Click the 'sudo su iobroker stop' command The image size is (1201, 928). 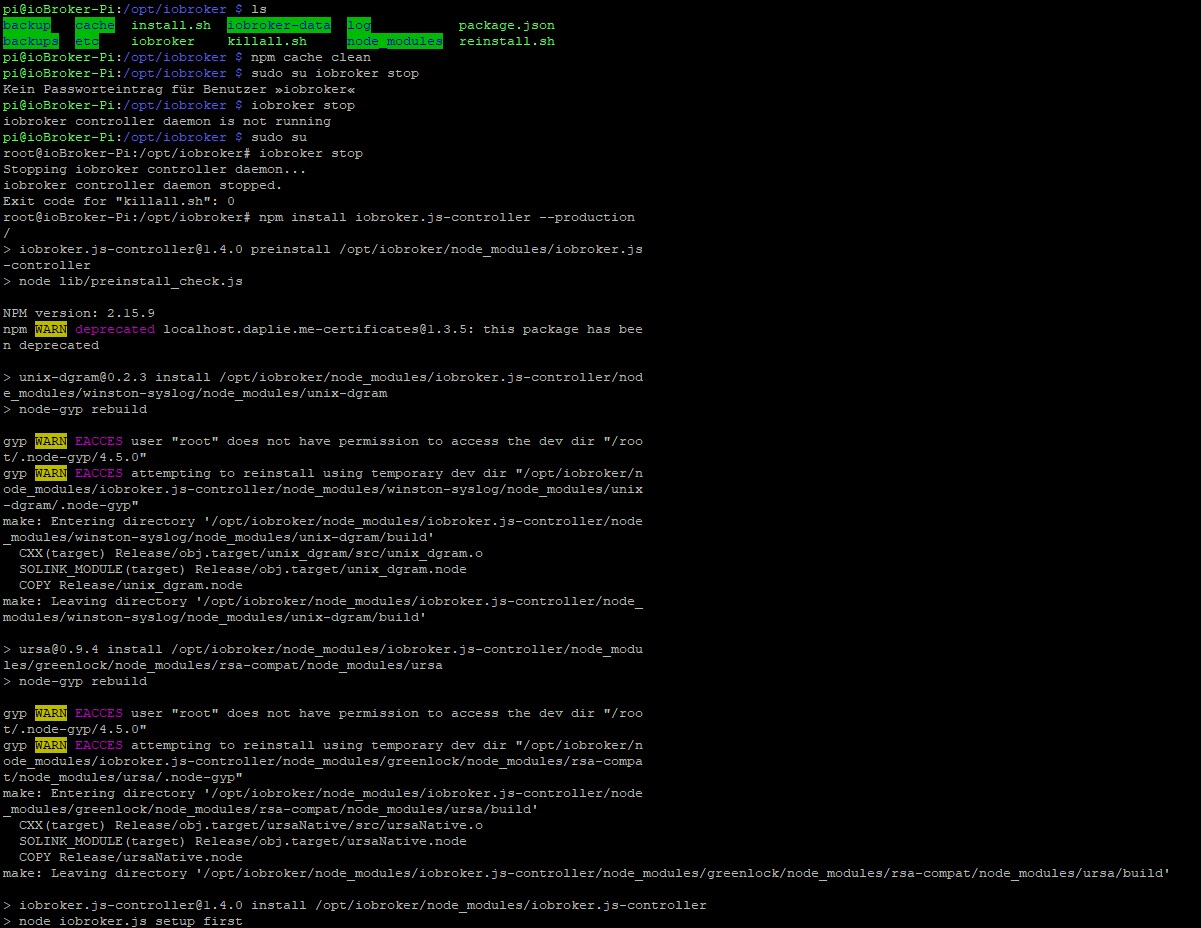click(x=335, y=73)
